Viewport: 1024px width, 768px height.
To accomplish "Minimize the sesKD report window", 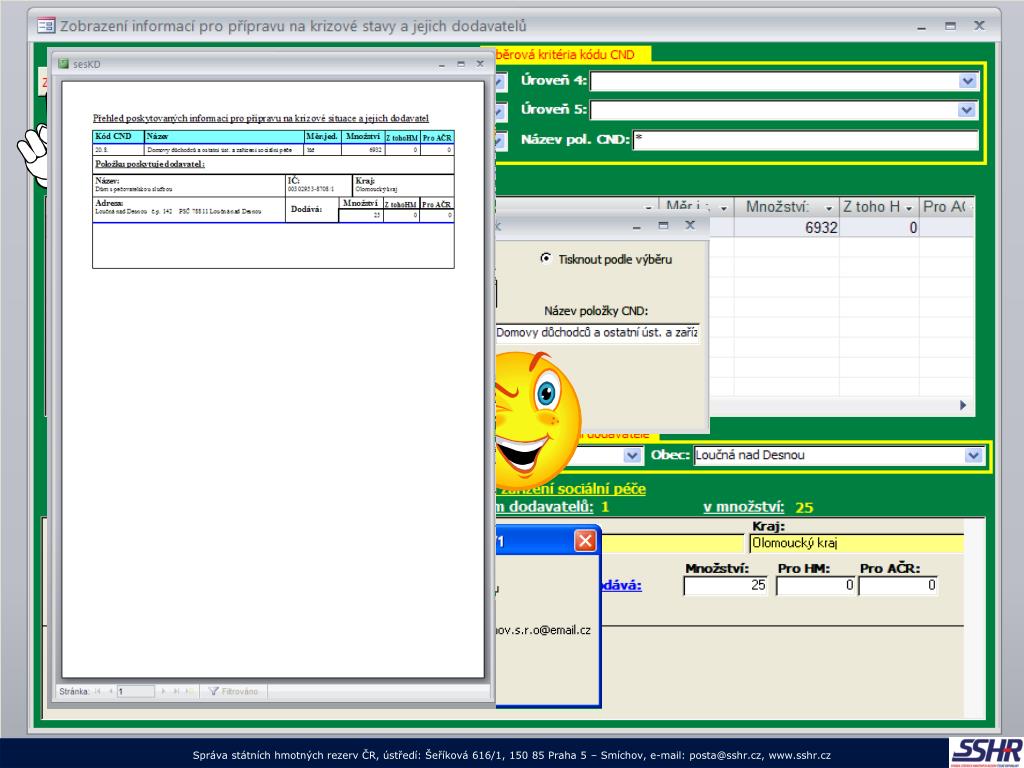I will pyautogui.click(x=441, y=64).
